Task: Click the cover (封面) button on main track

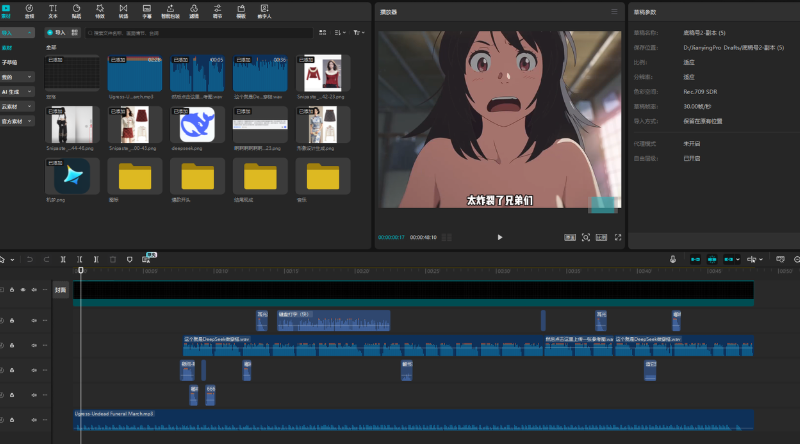Action: (x=61, y=290)
